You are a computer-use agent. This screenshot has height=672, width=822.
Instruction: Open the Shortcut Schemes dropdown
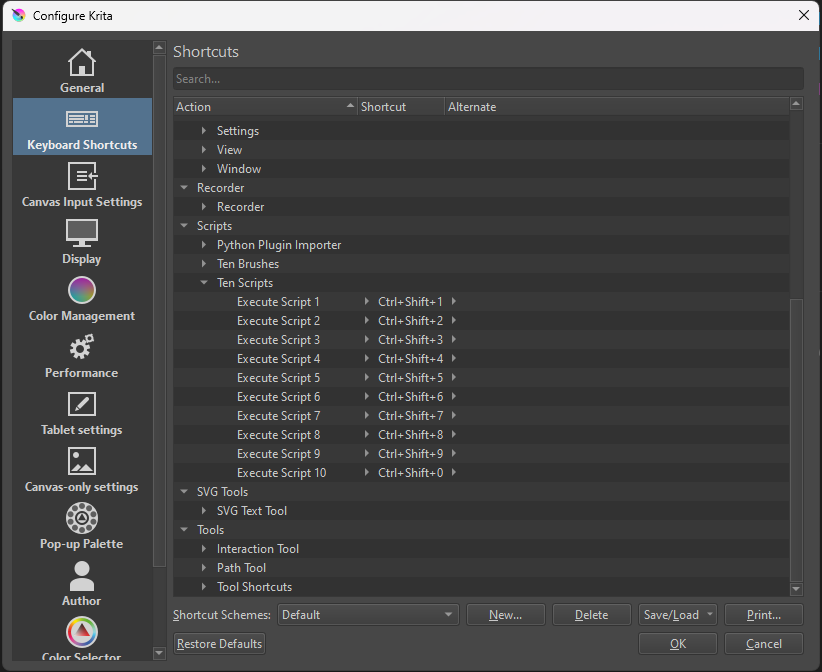[x=367, y=615]
